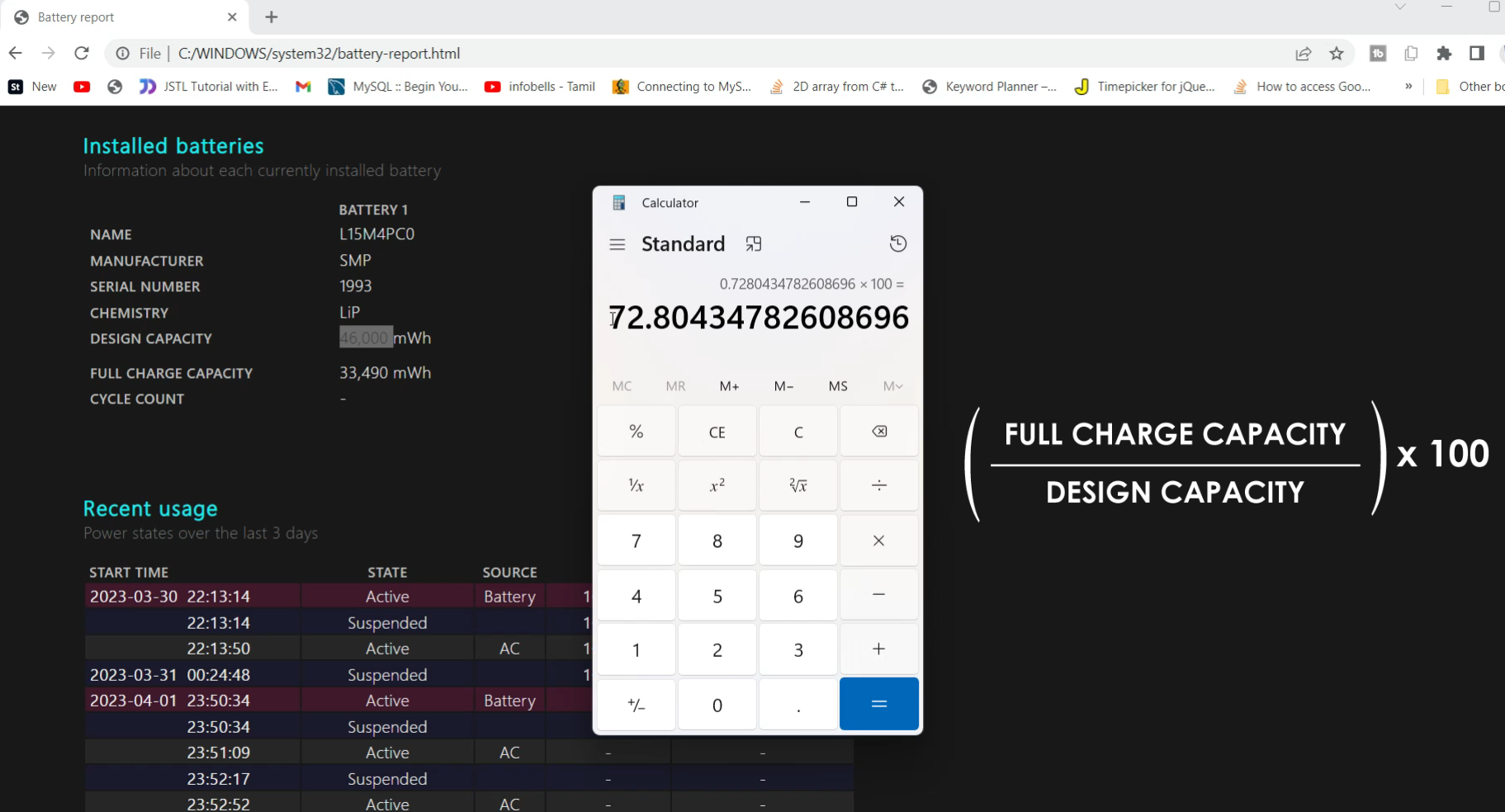Toggle Calculator keep-on-top mode
1505x812 pixels.
click(753, 243)
